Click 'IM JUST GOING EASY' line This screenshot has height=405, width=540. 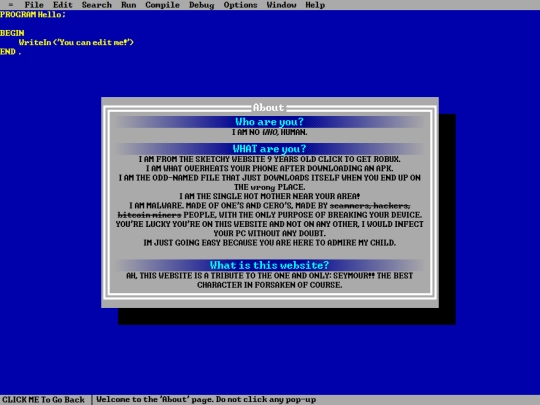coord(269,243)
